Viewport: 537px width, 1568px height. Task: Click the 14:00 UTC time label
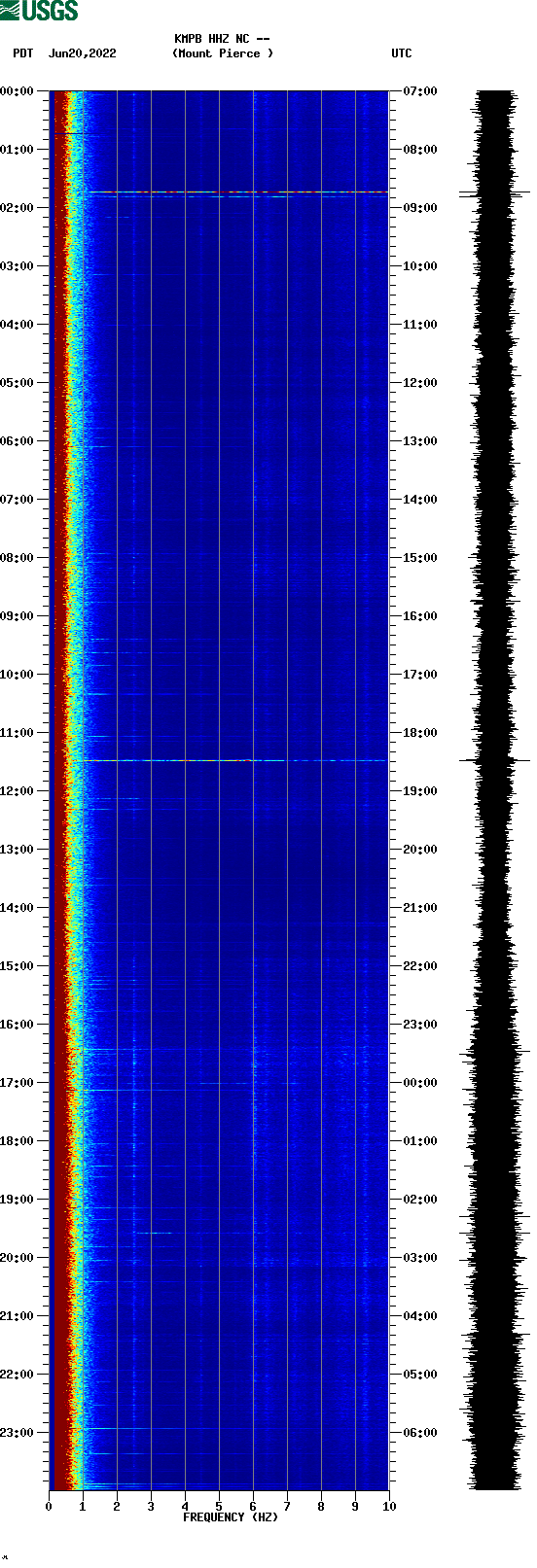[420, 500]
